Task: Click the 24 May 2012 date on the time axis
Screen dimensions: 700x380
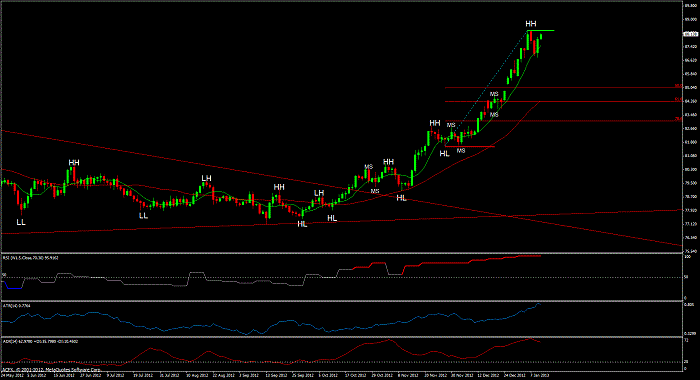Action: pyautogui.click(x=12, y=376)
